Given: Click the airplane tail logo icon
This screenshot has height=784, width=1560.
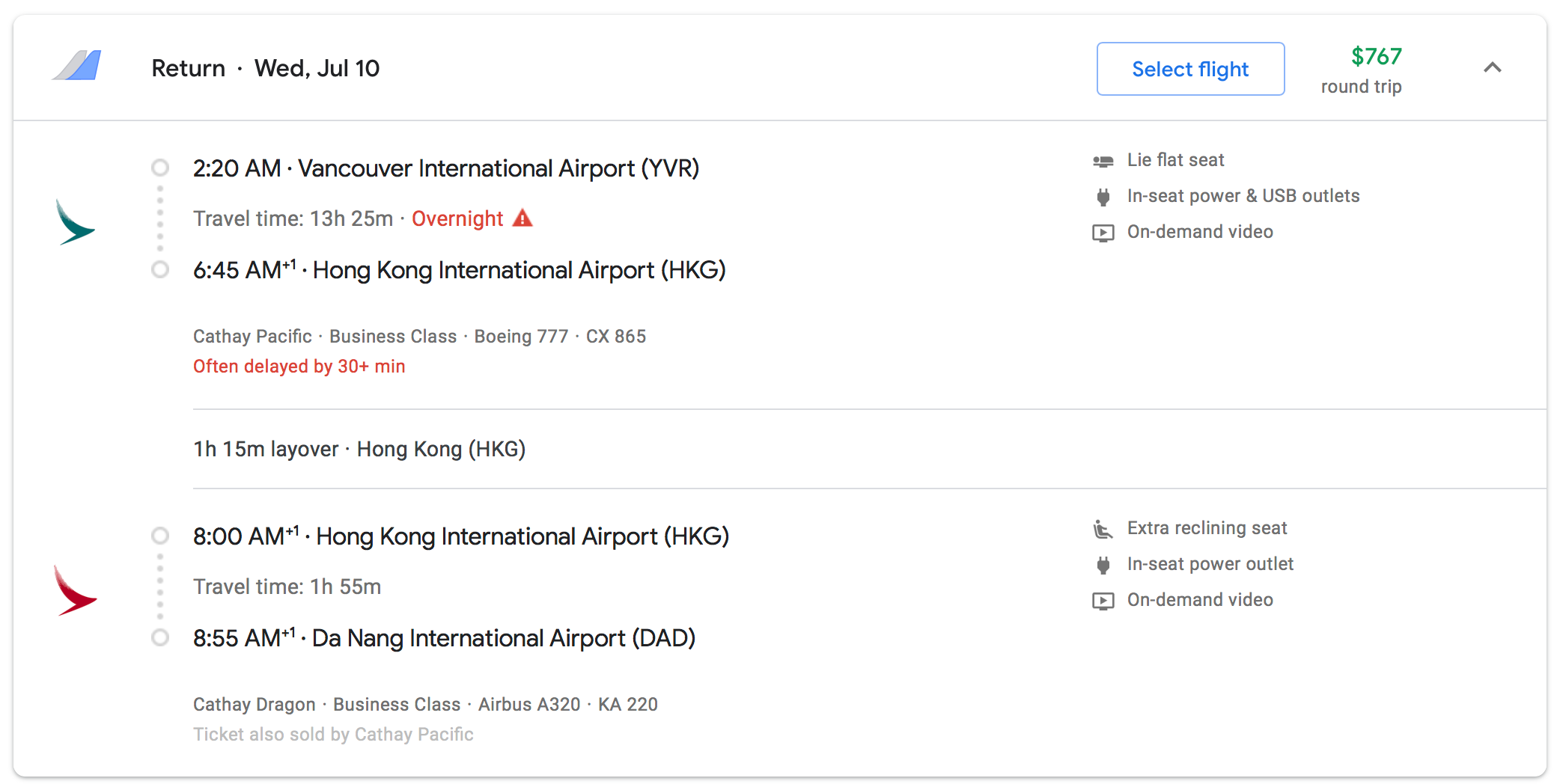Looking at the screenshot, I should (77, 66).
